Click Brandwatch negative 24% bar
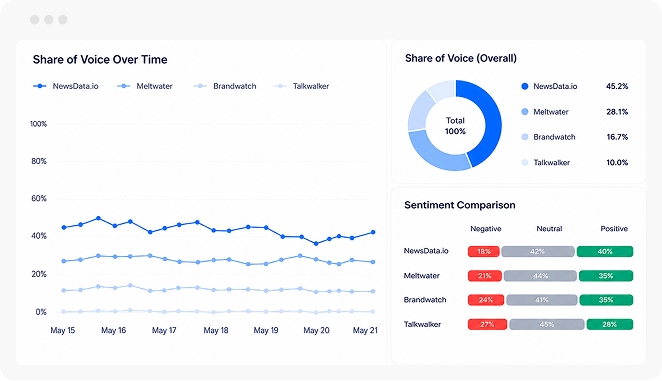Viewport: 662px width, 381px height. point(486,300)
